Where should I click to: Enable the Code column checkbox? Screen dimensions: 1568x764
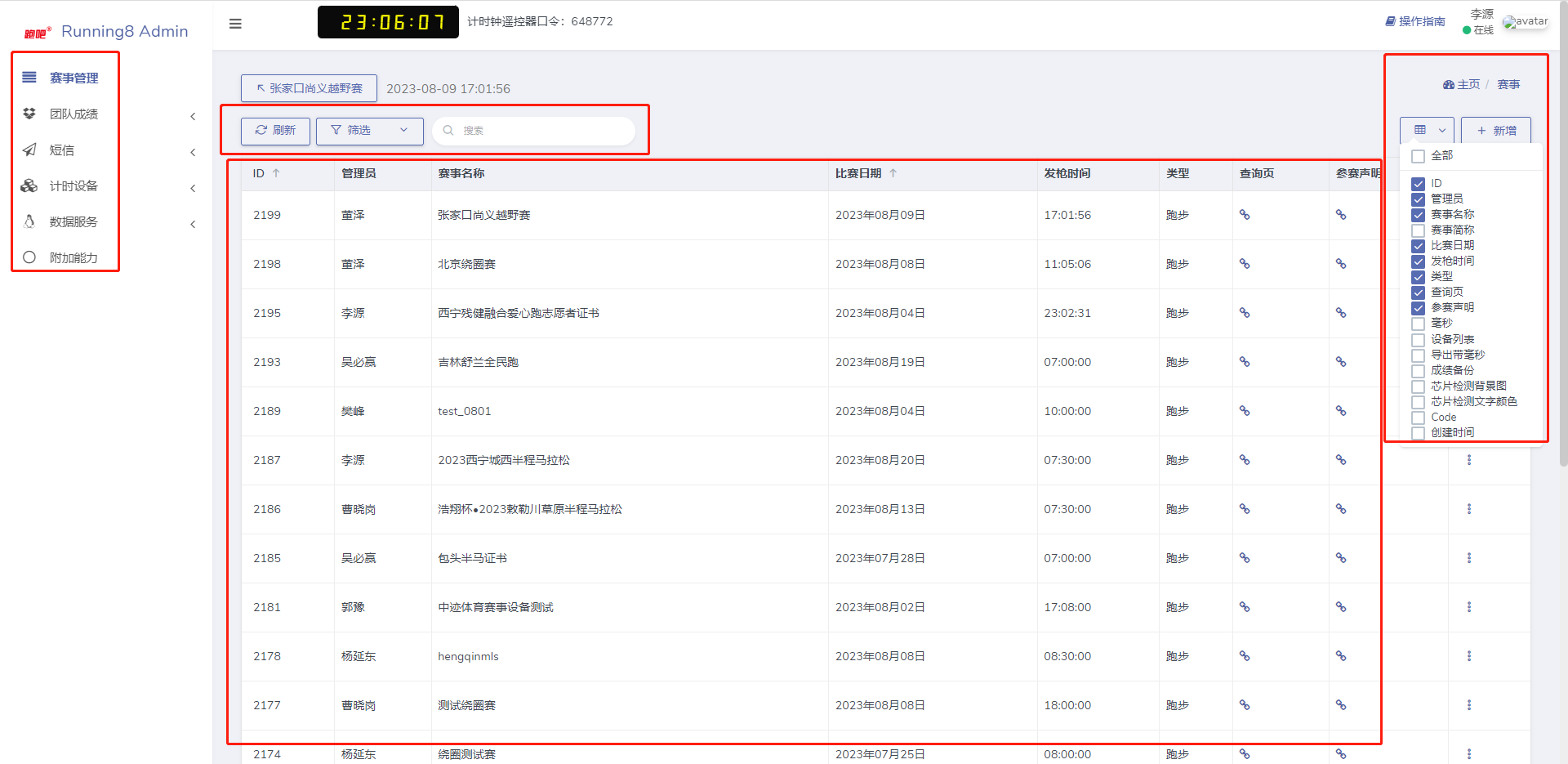tap(1418, 418)
